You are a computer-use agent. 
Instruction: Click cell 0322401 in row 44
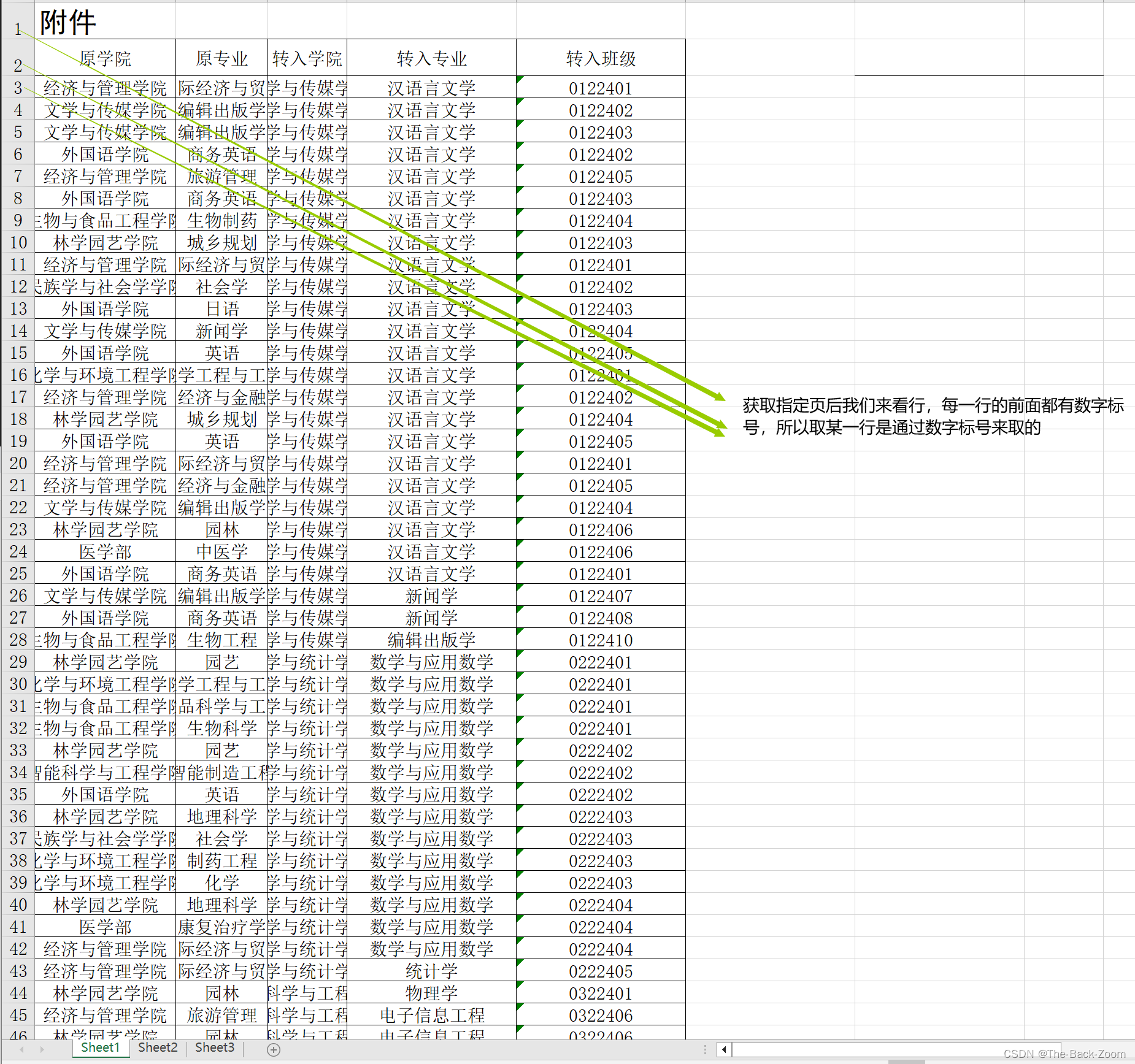[601, 993]
